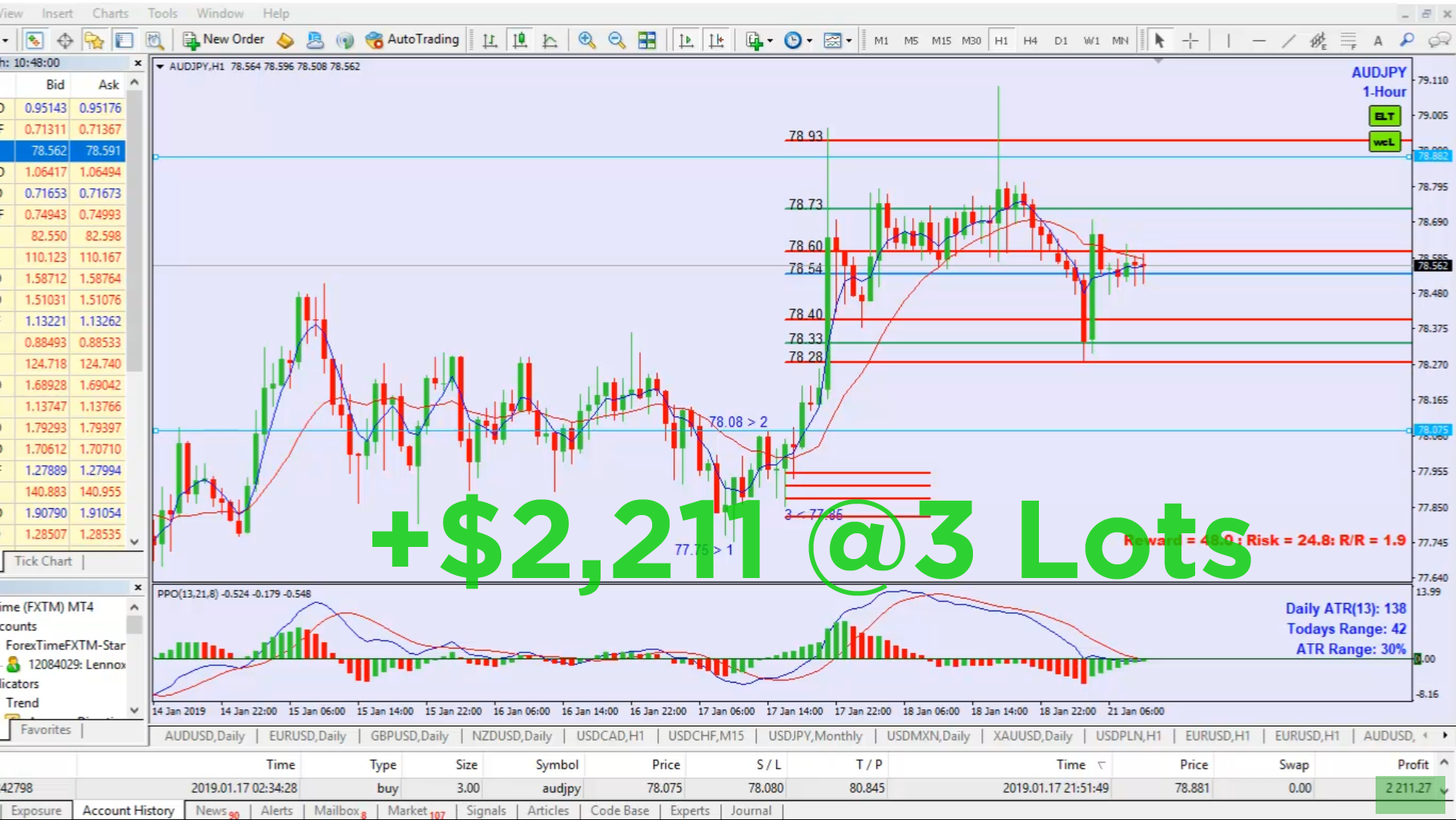Select the vertical line tool

[1228, 40]
